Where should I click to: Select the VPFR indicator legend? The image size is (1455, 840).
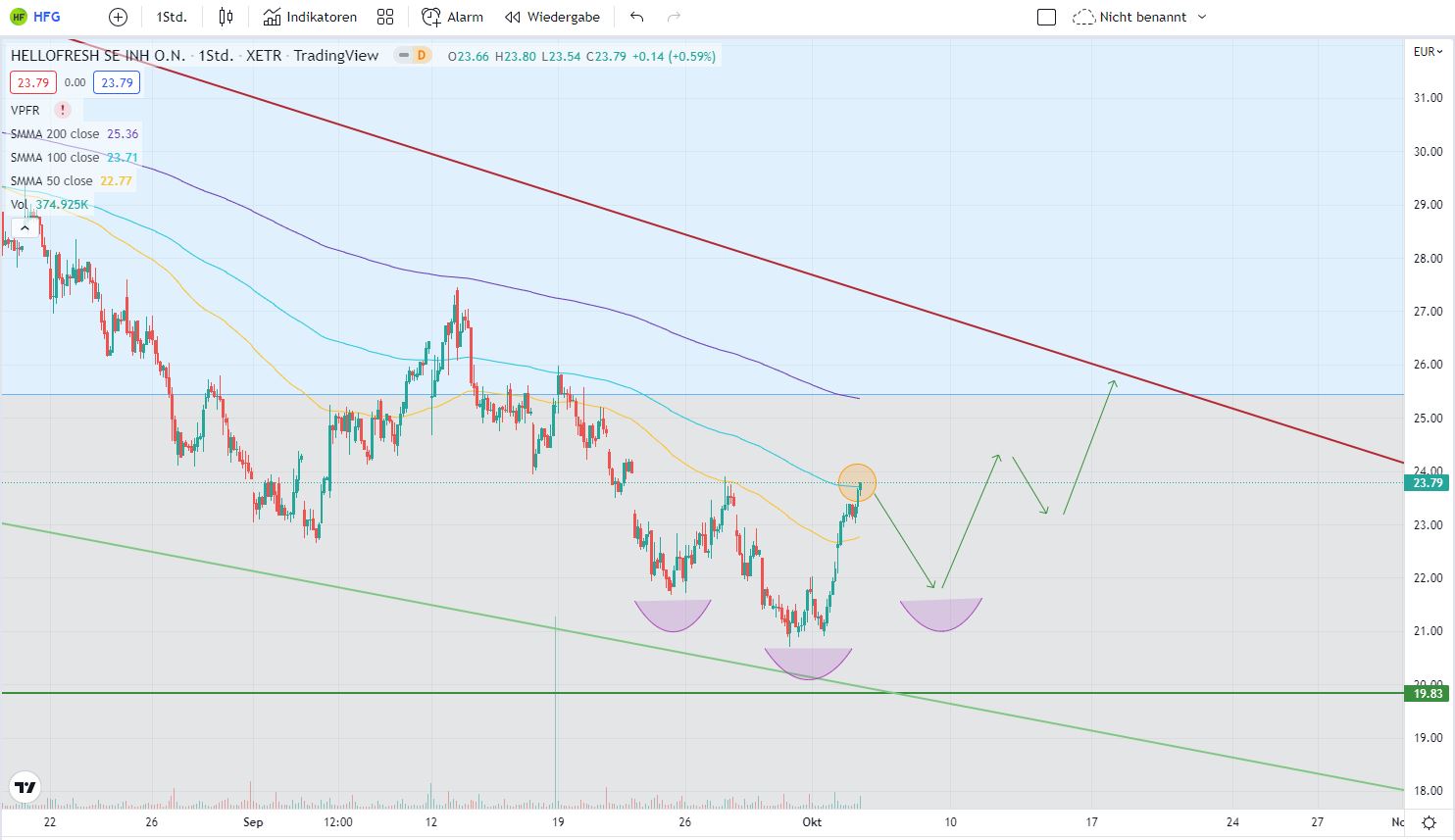pyautogui.click(x=25, y=110)
